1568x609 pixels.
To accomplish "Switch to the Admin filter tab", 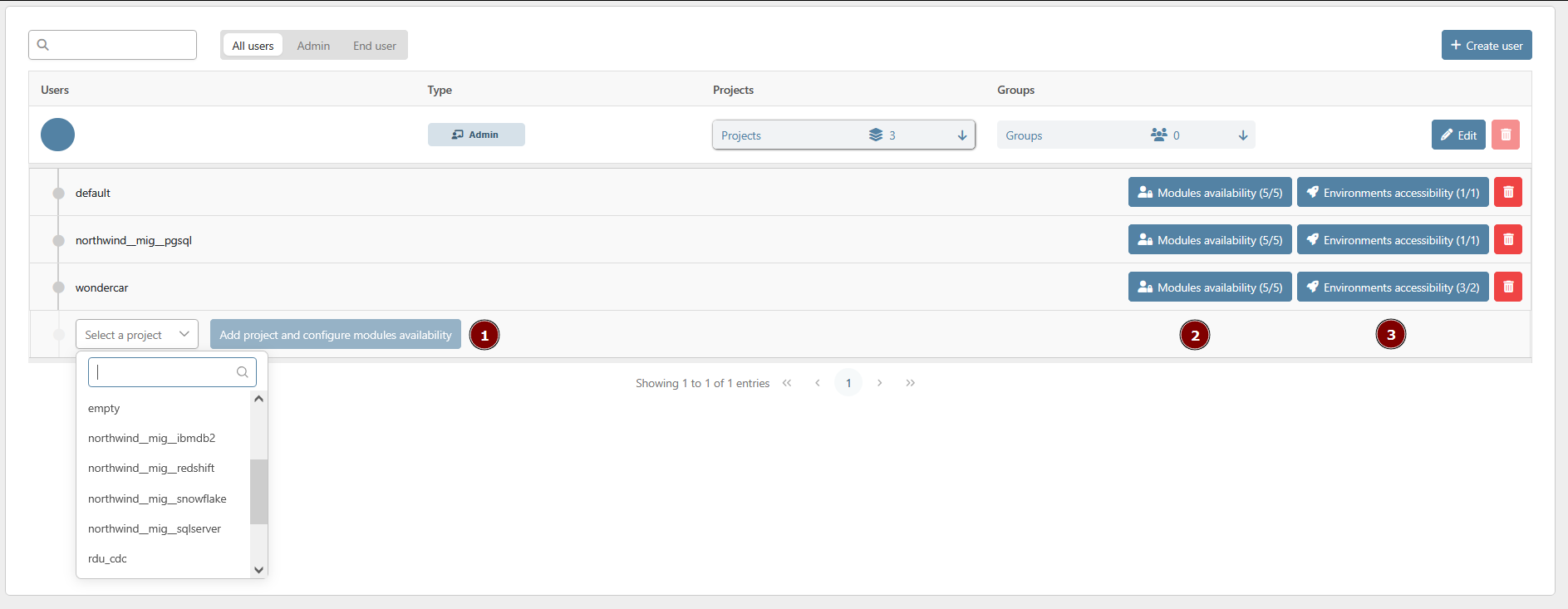I will click(x=313, y=46).
